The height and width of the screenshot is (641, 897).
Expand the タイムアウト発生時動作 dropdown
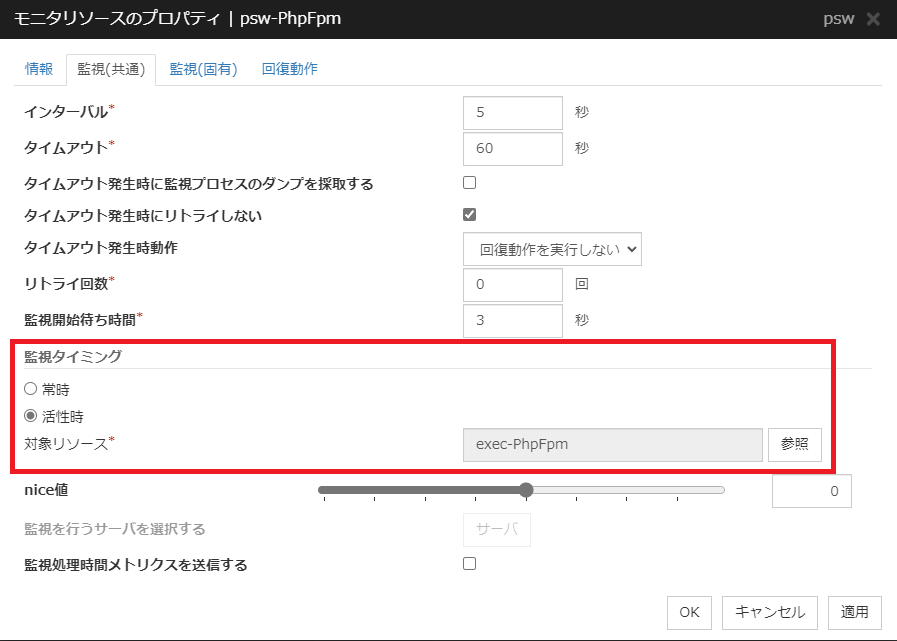pos(552,249)
